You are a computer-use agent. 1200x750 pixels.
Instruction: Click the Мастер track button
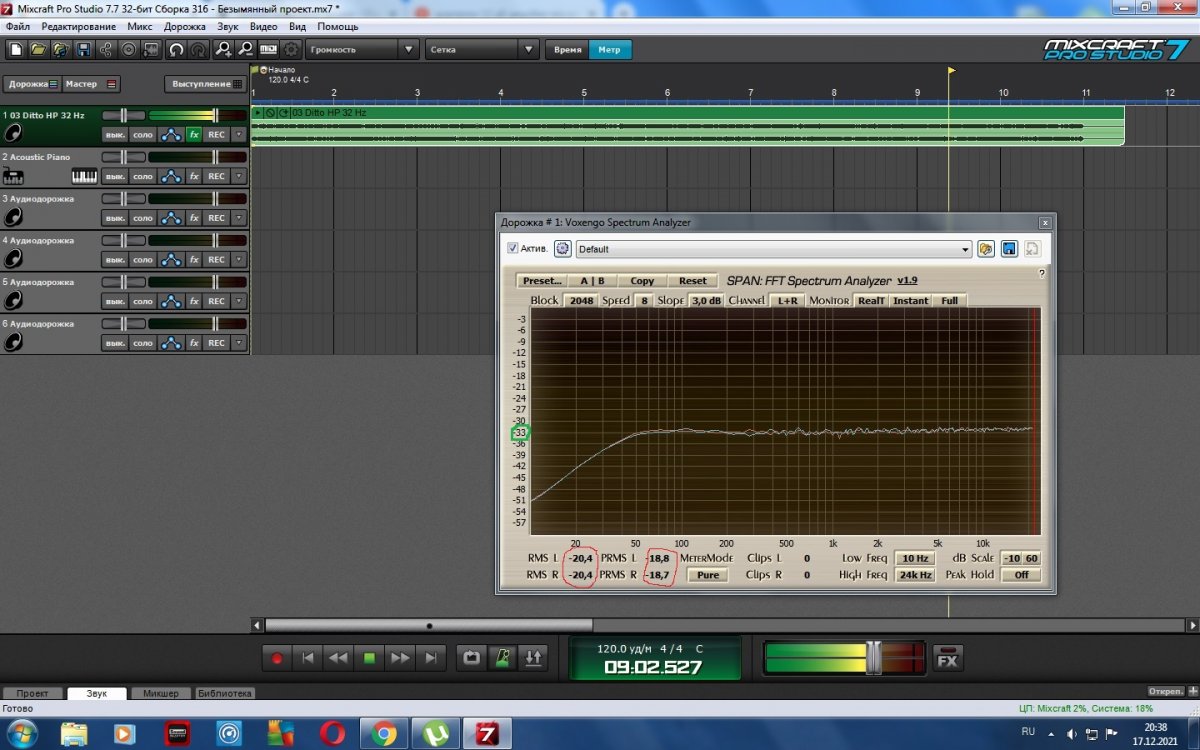[x=91, y=84]
